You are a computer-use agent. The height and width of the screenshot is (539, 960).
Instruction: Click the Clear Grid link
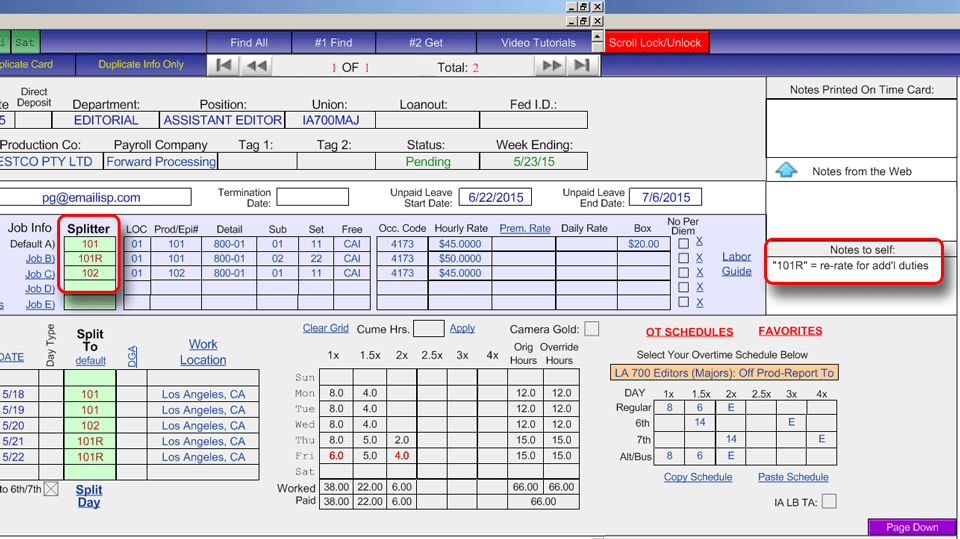coord(325,328)
